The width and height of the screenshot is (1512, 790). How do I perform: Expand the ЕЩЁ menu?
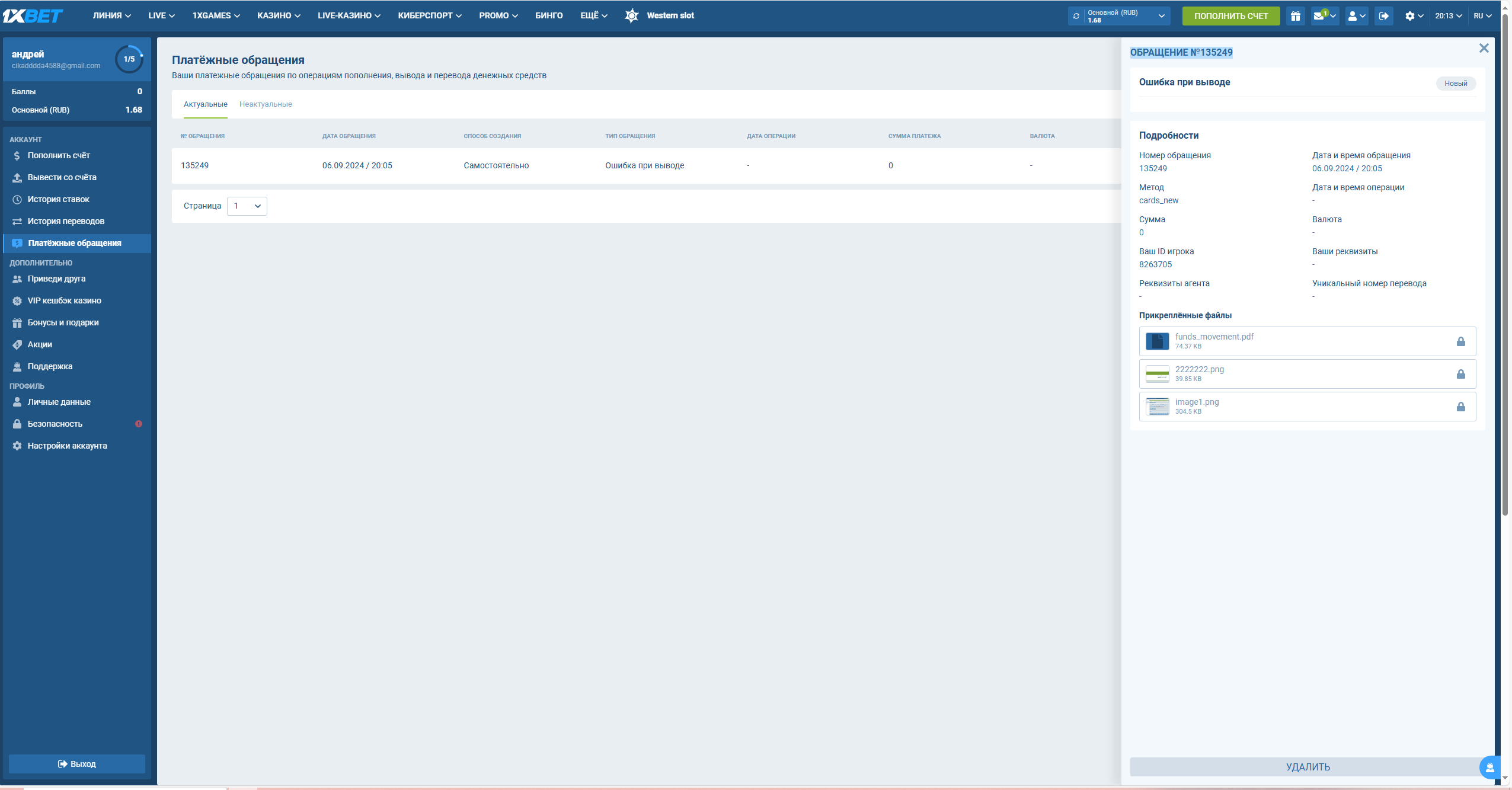pyautogui.click(x=594, y=15)
